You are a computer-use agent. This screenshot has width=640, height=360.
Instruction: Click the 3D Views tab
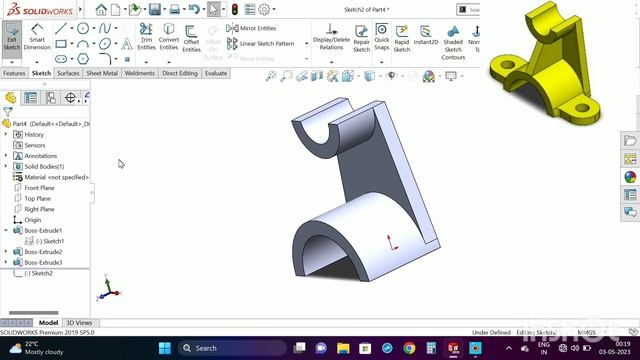(79, 322)
